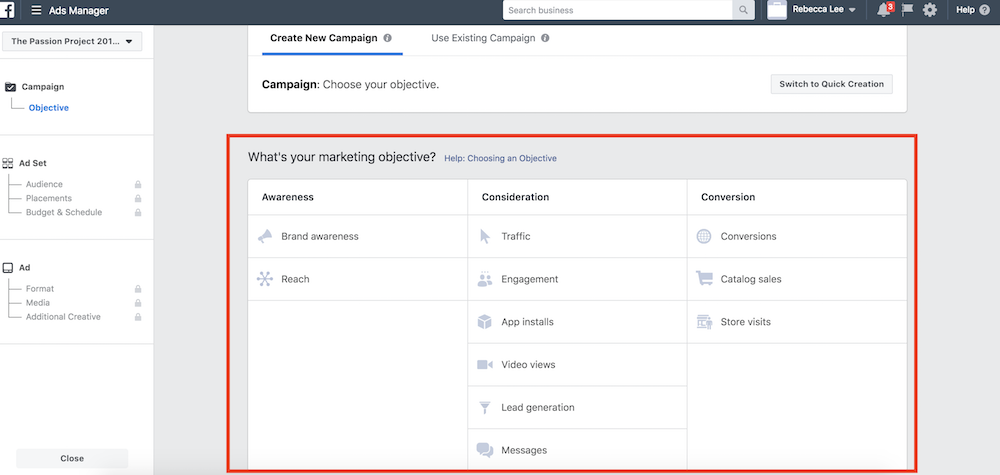The height and width of the screenshot is (475, 1000).
Task: Select Format under Ad
Action: click(40, 289)
